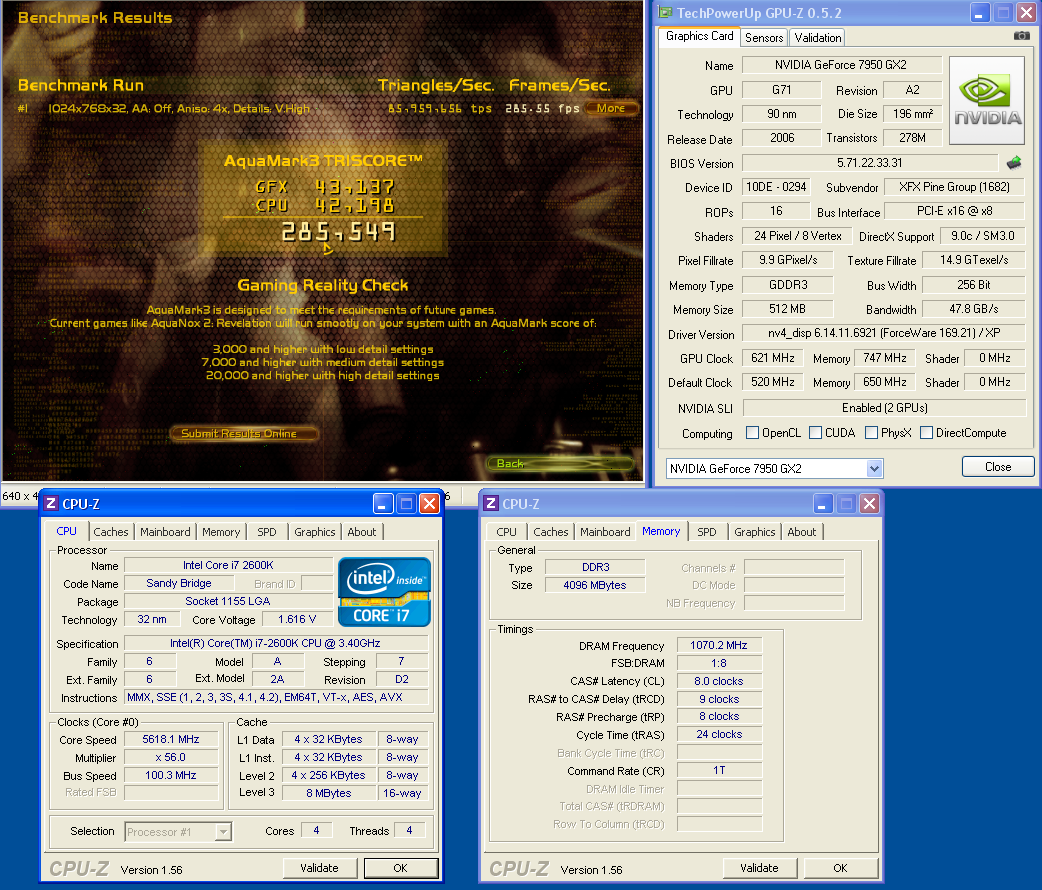Click the BIOS save chip icon in GPU-Z
1042x890 pixels.
point(1014,163)
